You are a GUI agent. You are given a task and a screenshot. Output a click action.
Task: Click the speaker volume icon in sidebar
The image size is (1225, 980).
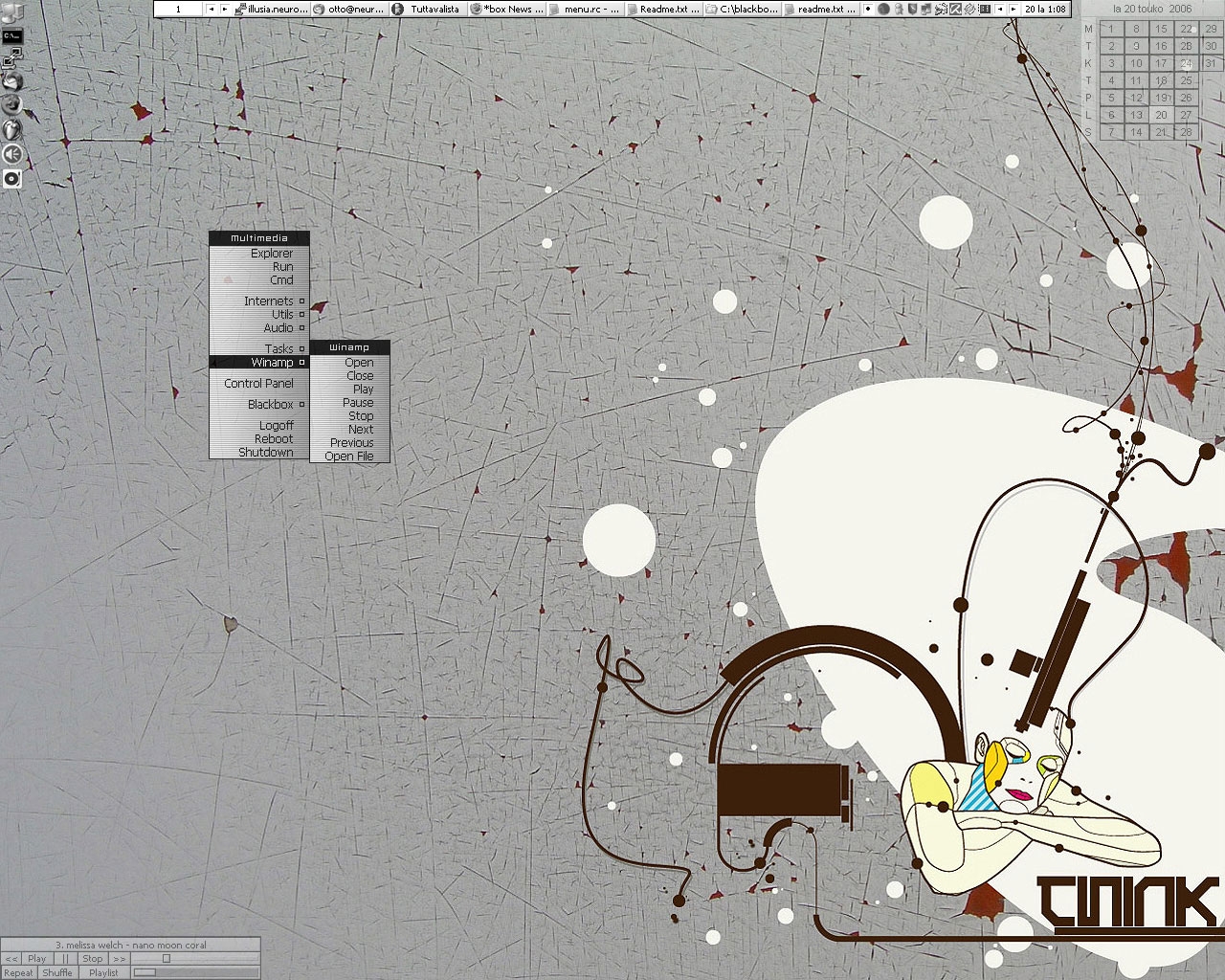click(x=11, y=154)
